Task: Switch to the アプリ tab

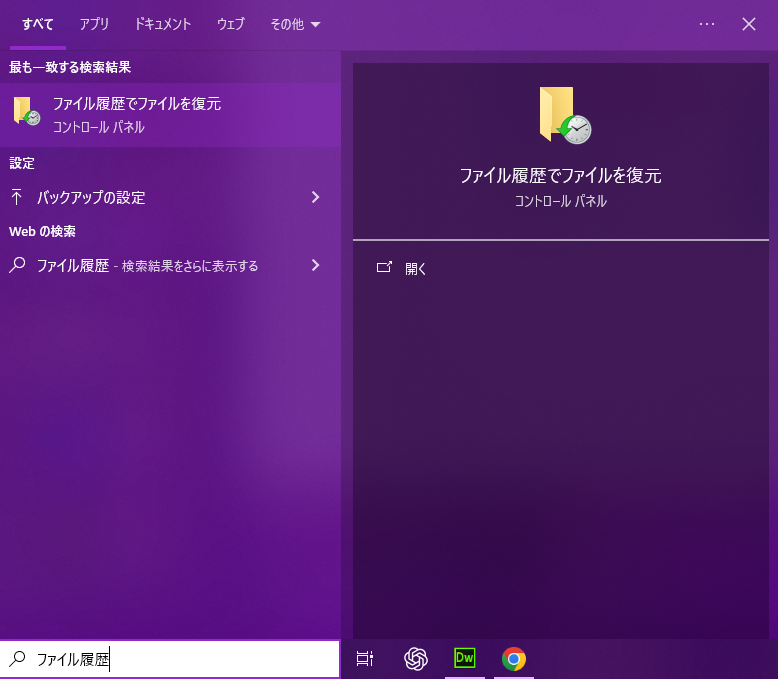Action: (94, 24)
